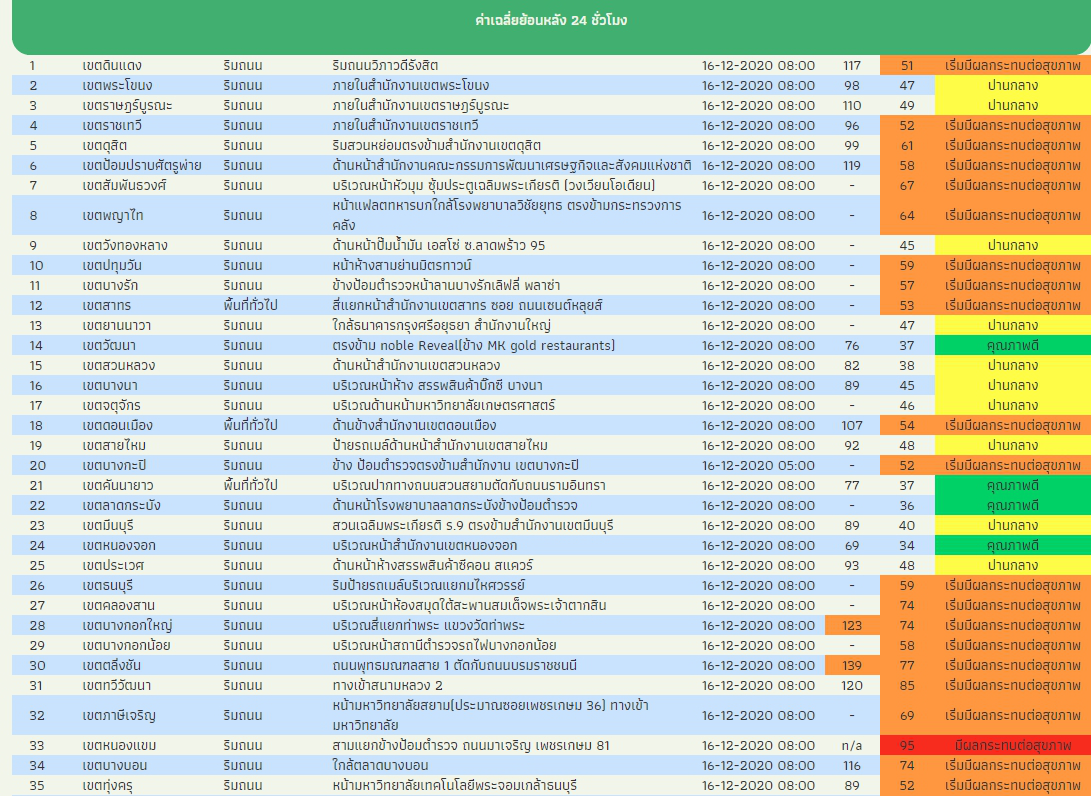Click the timestamp "16-12-2020 05:00"

tap(758, 465)
